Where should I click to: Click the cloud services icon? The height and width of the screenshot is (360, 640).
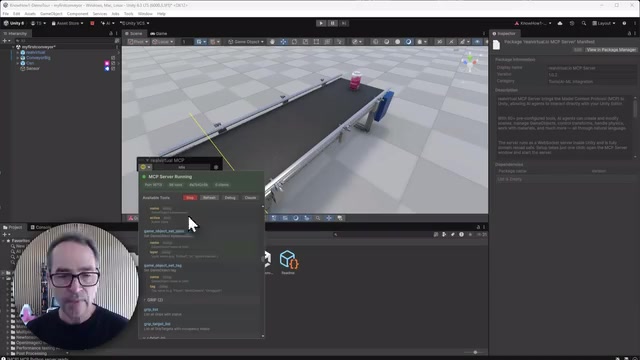pyautogui.click(x=560, y=23)
